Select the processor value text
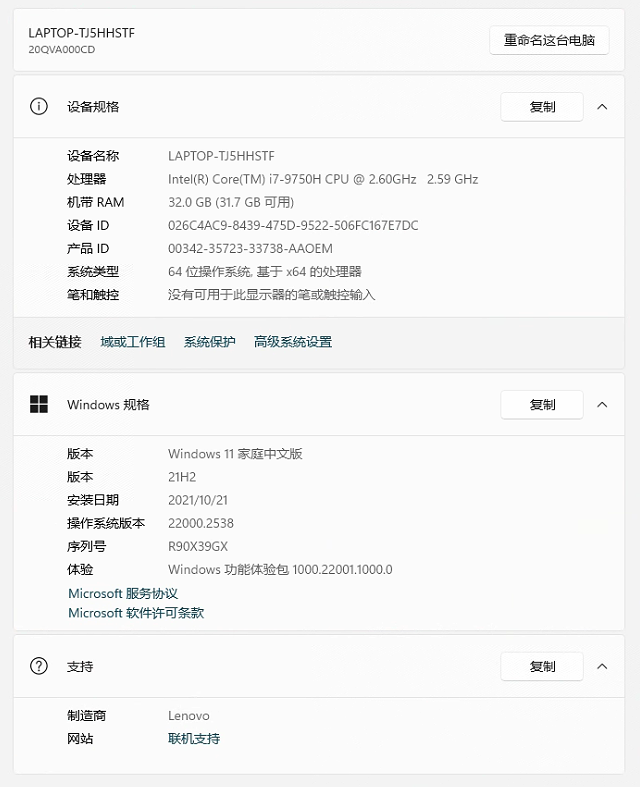 (x=323, y=179)
